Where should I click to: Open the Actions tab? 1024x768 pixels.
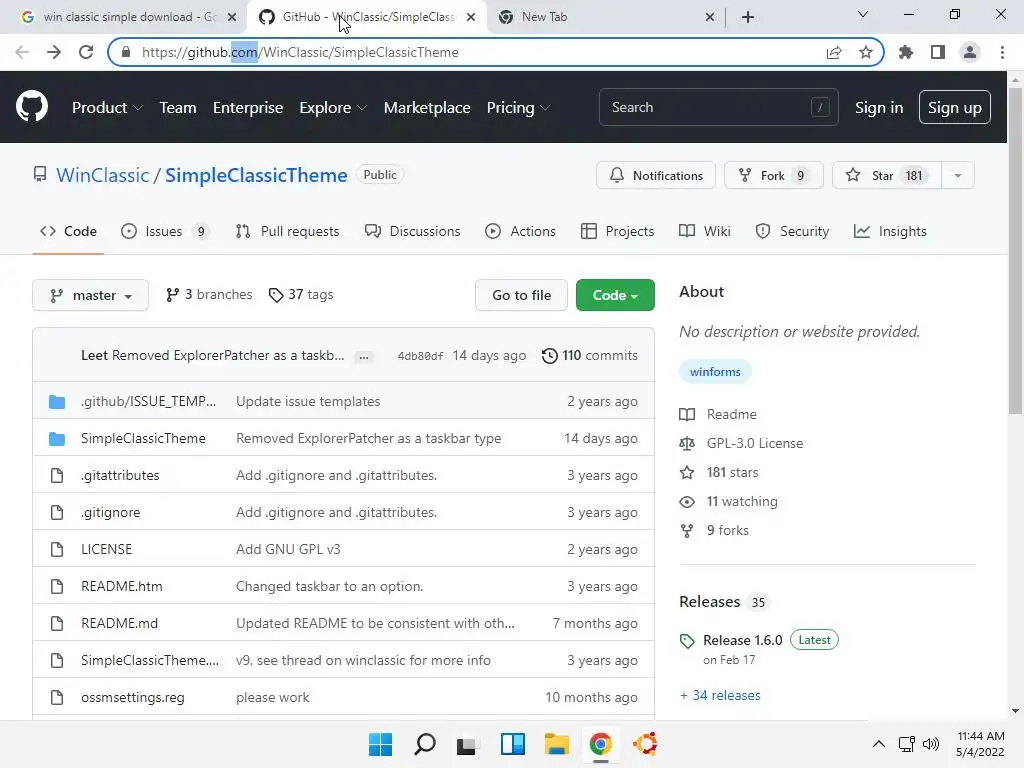pyautogui.click(x=520, y=231)
